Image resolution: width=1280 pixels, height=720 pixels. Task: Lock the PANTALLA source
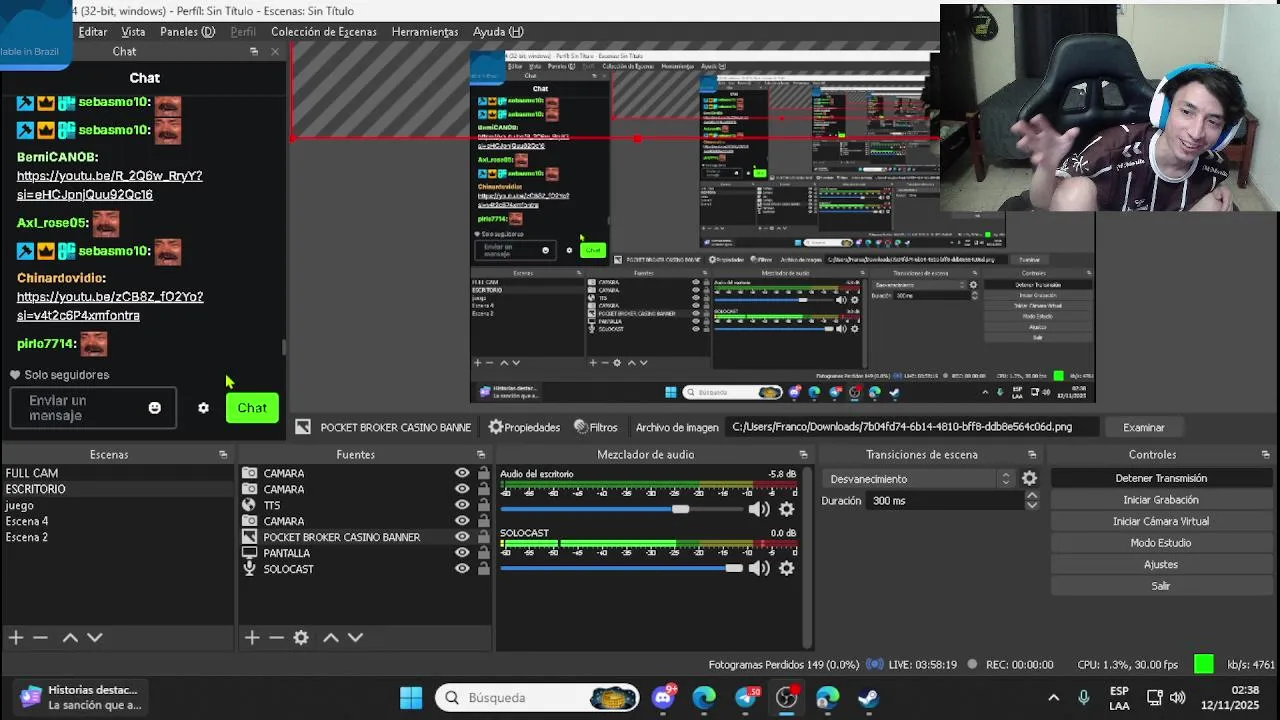click(483, 553)
